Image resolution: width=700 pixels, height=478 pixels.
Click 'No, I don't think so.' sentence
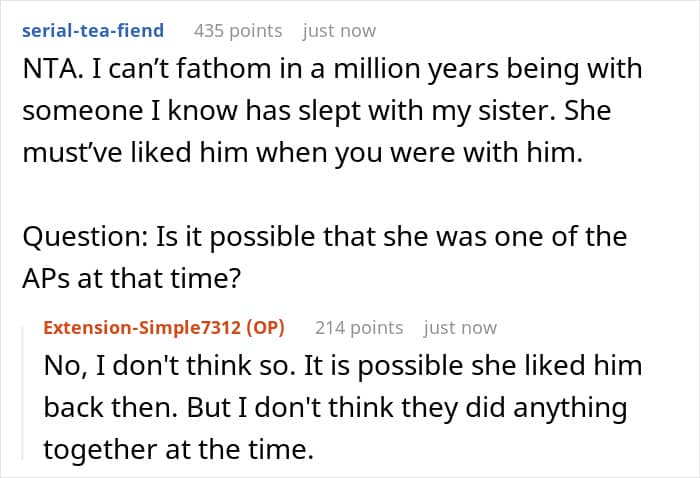170,366
